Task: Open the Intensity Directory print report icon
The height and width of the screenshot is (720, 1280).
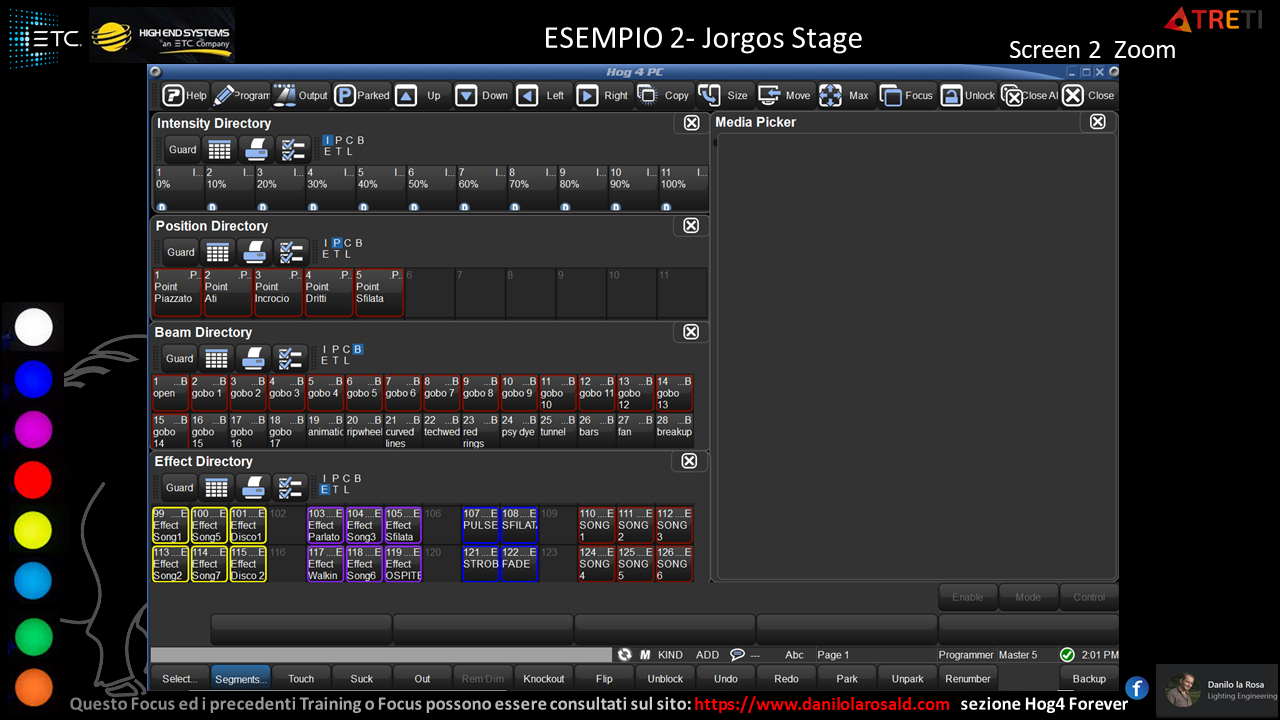Action: pyautogui.click(x=255, y=150)
